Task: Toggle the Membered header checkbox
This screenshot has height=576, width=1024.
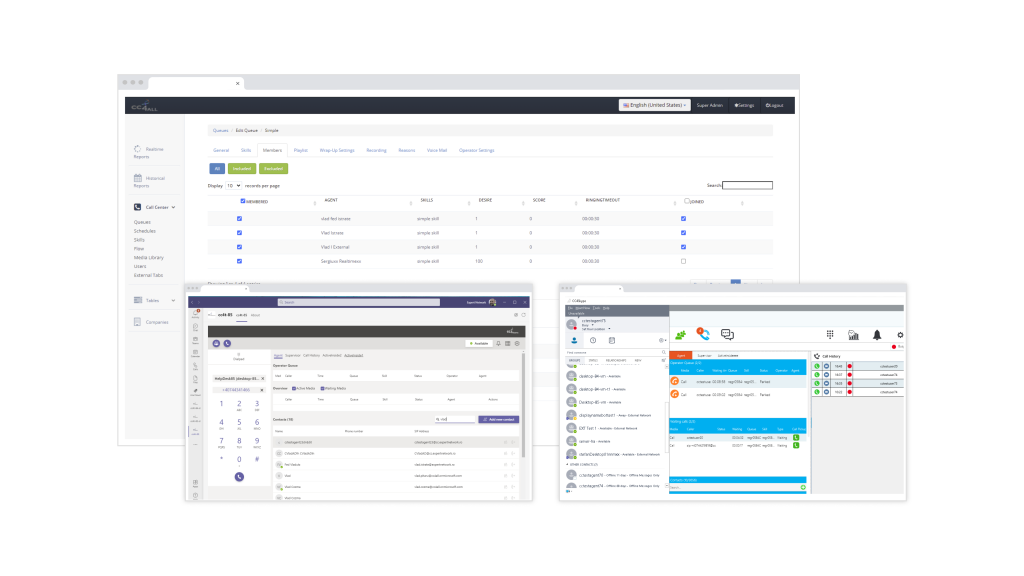Action: (x=243, y=201)
